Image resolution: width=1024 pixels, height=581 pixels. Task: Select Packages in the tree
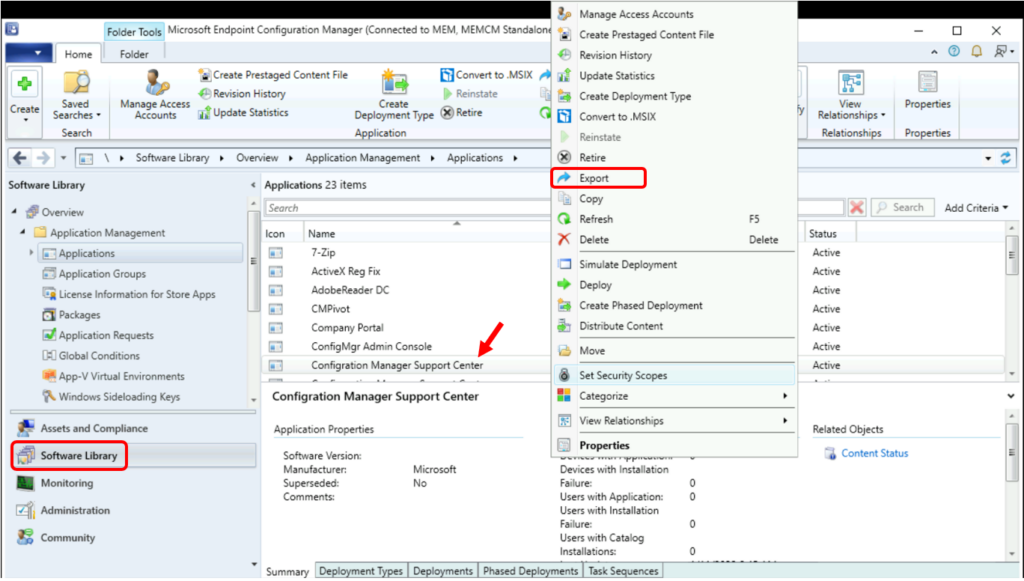click(x=79, y=315)
